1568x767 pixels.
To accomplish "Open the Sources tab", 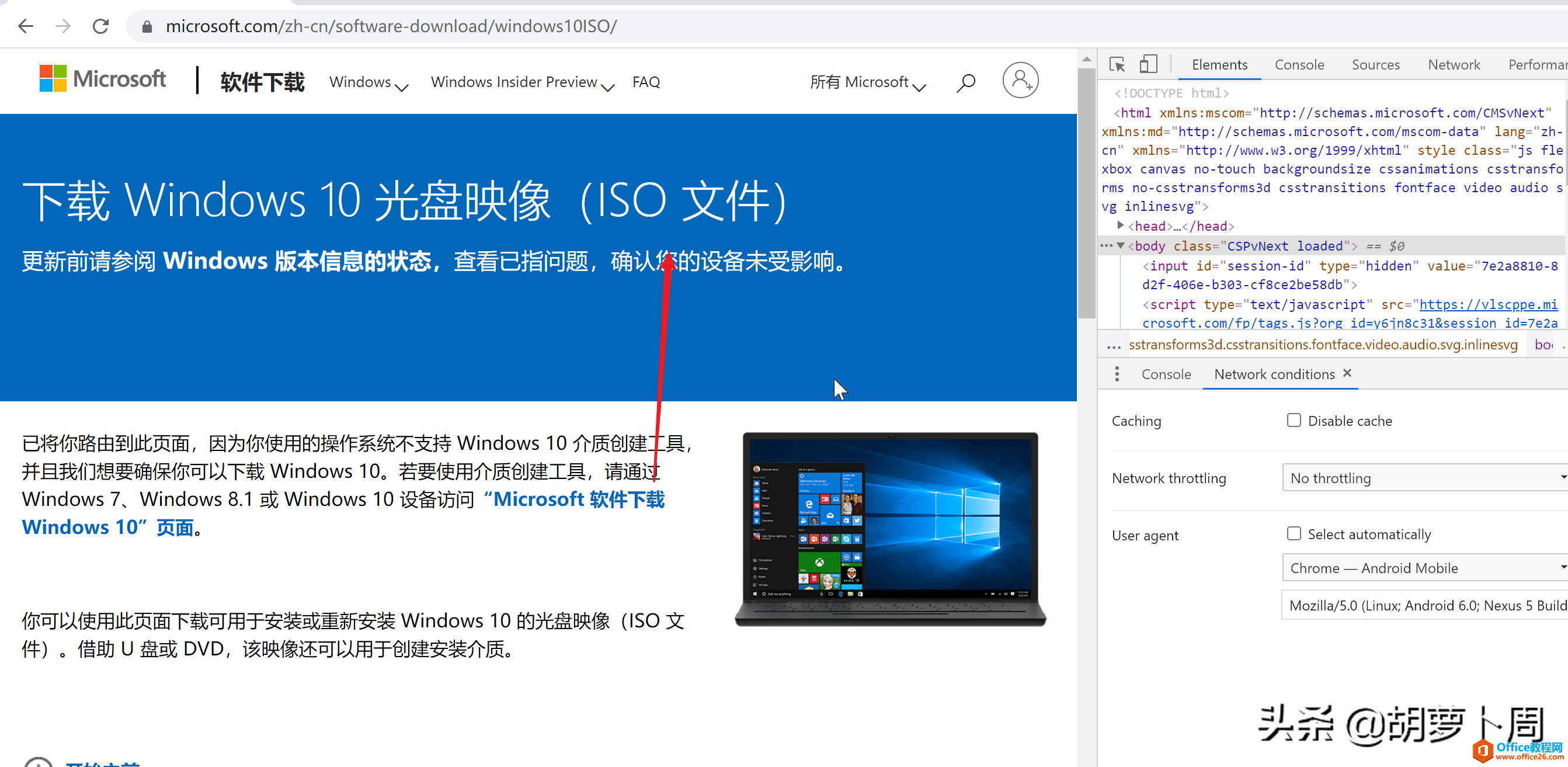I will pos(1376,64).
